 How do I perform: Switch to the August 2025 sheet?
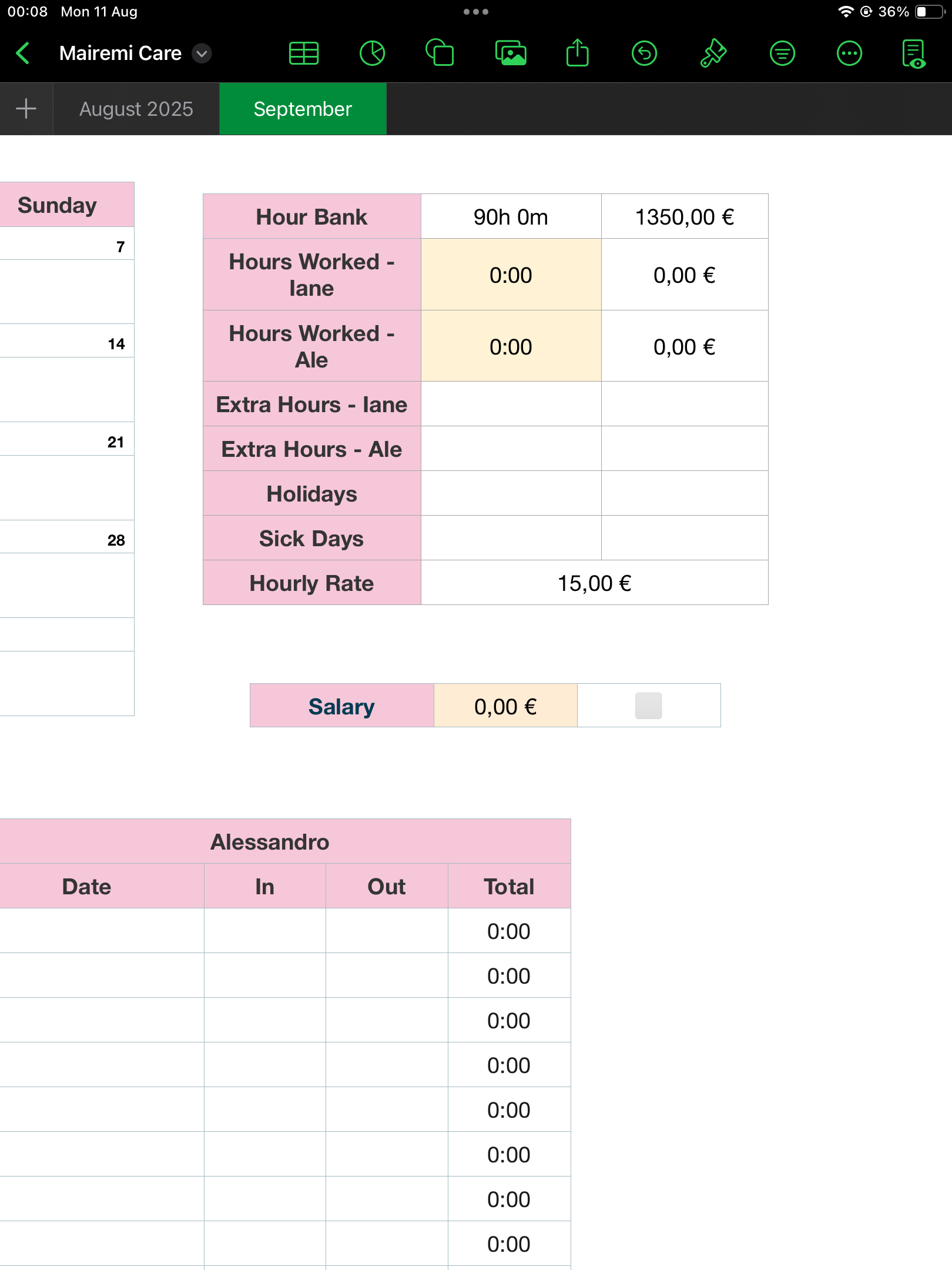tap(136, 109)
